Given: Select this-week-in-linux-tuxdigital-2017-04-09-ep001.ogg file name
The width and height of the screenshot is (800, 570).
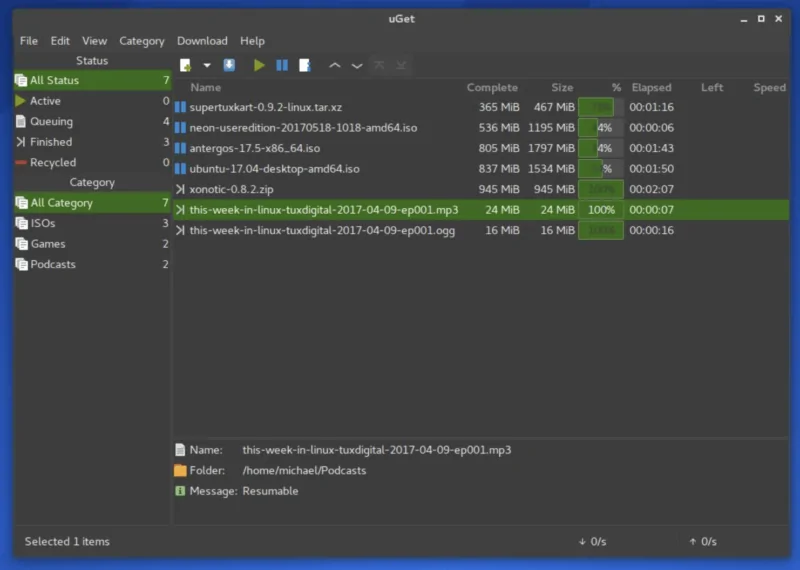Looking at the screenshot, I should click(322, 230).
